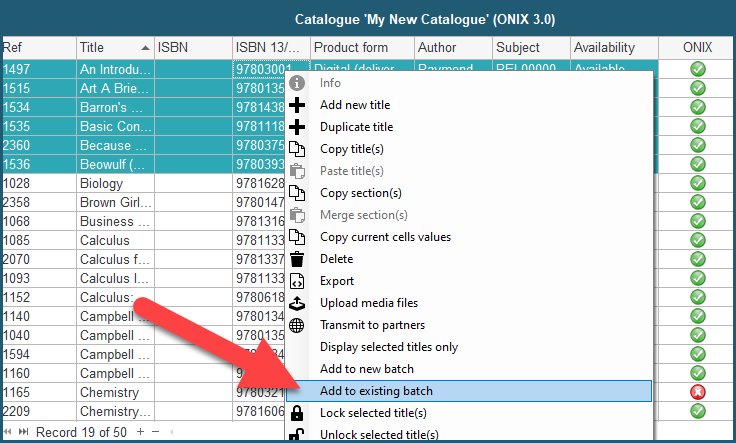Select An Introdu... title cell
The width and height of the screenshot is (736, 443).
tap(115, 69)
